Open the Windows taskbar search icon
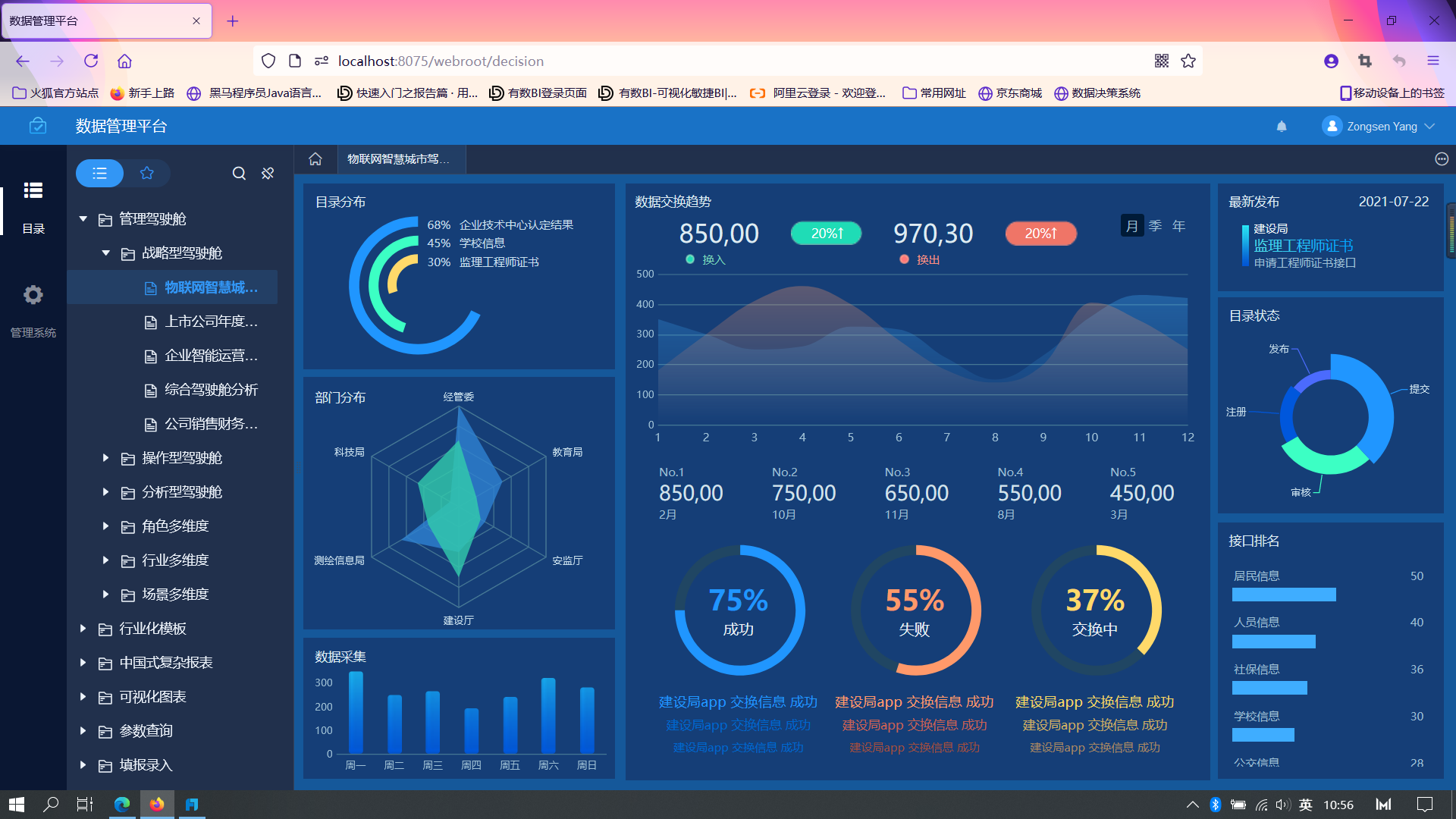The width and height of the screenshot is (1456, 819). tap(51, 805)
